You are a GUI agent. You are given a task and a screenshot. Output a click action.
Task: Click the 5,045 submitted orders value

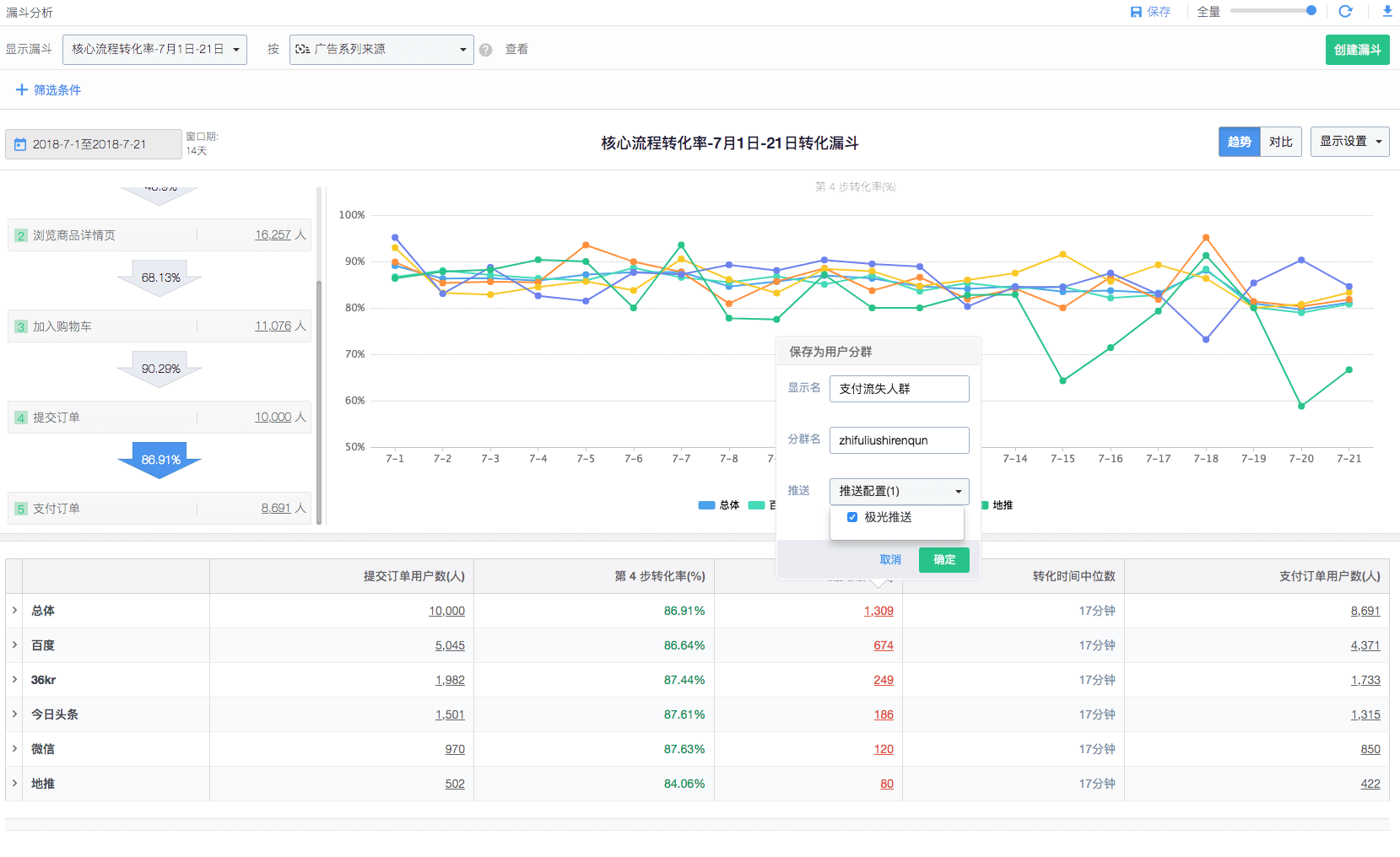(x=450, y=645)
